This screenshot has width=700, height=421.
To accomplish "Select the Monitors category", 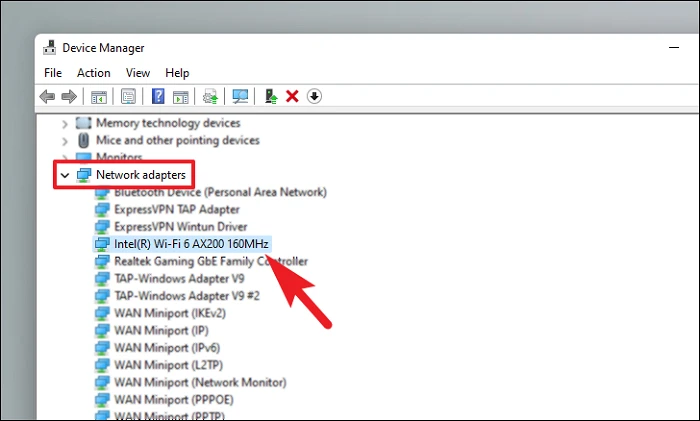I will coord(119,157).
